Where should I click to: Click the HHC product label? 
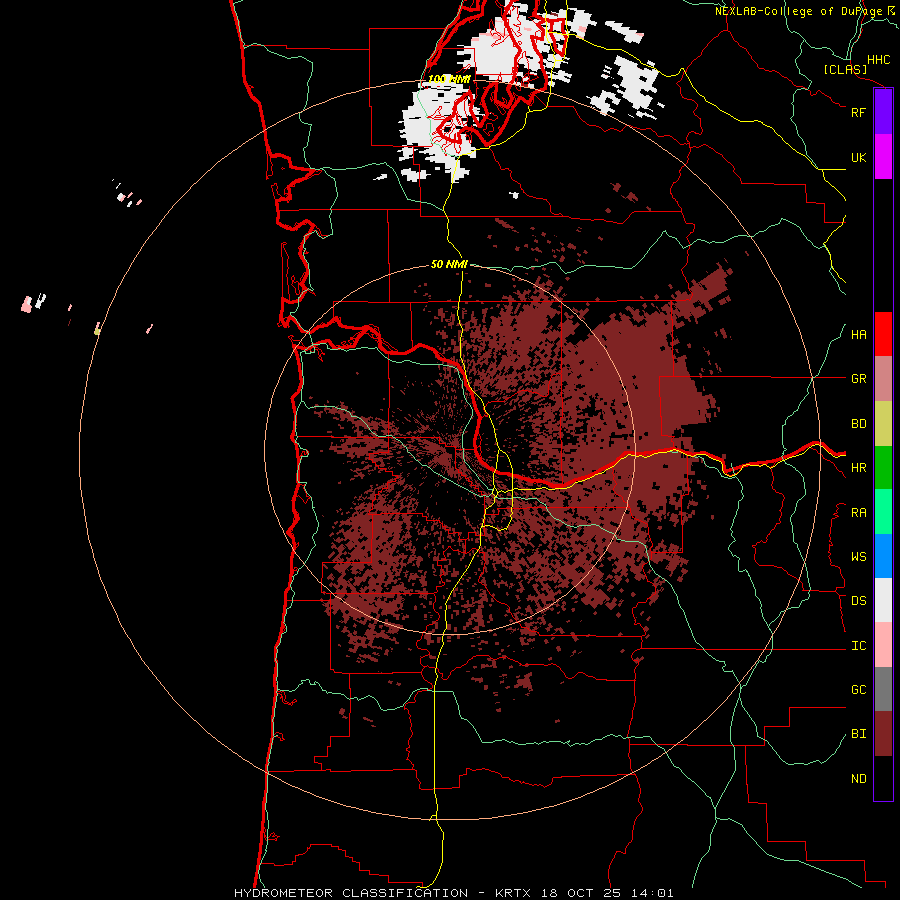[x=878, y=60]
